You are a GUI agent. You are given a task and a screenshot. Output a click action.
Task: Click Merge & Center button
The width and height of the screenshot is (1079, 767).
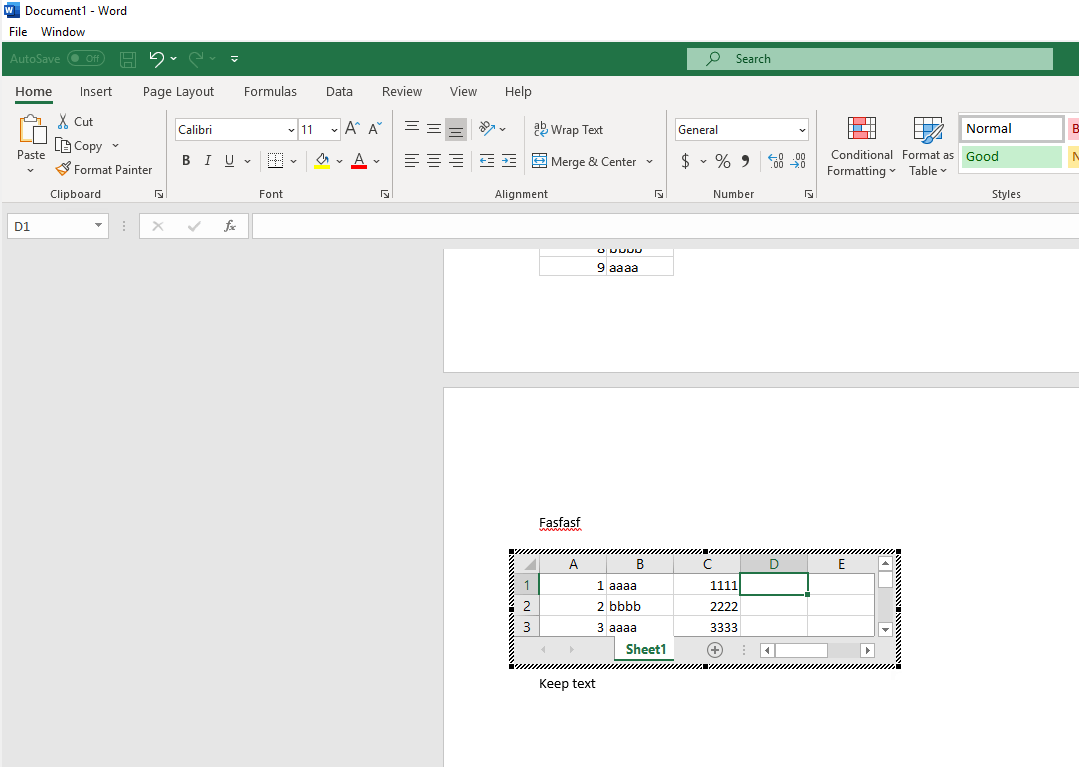[584, 162]
